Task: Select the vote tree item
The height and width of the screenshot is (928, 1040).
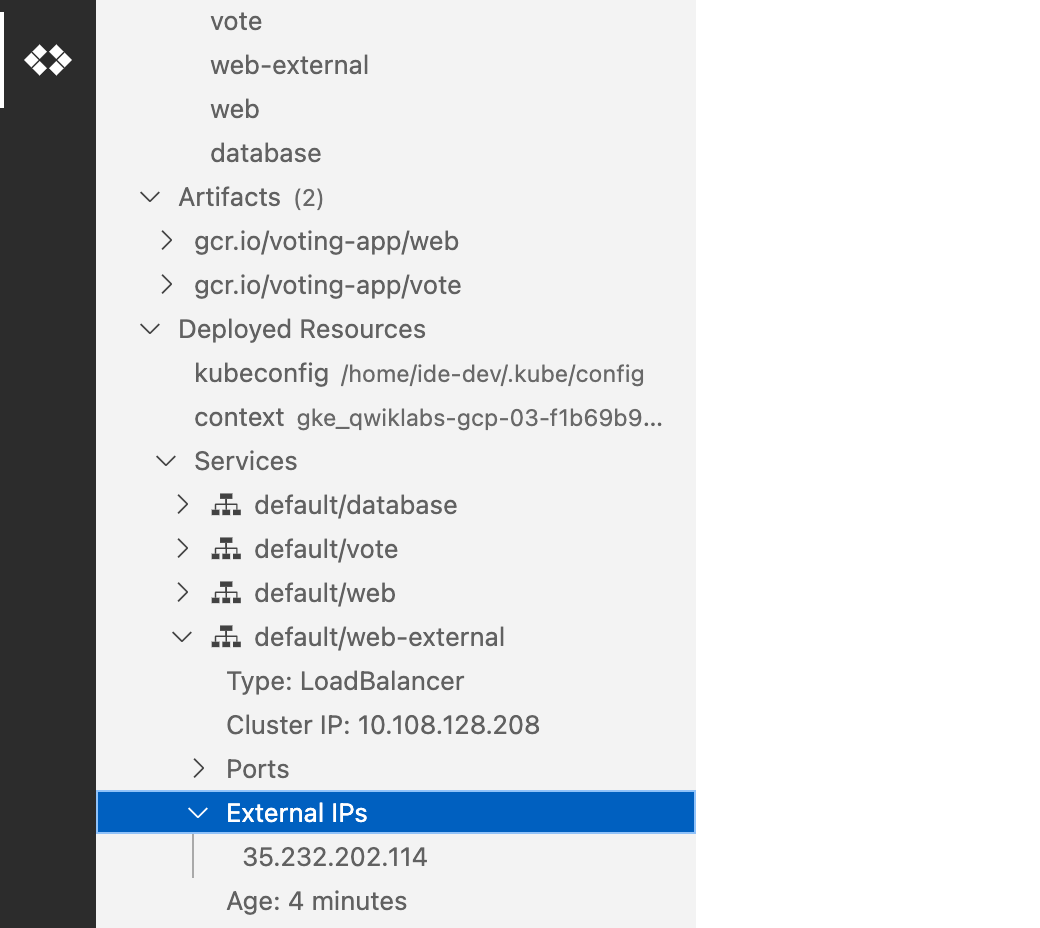Action: point(236,22)
